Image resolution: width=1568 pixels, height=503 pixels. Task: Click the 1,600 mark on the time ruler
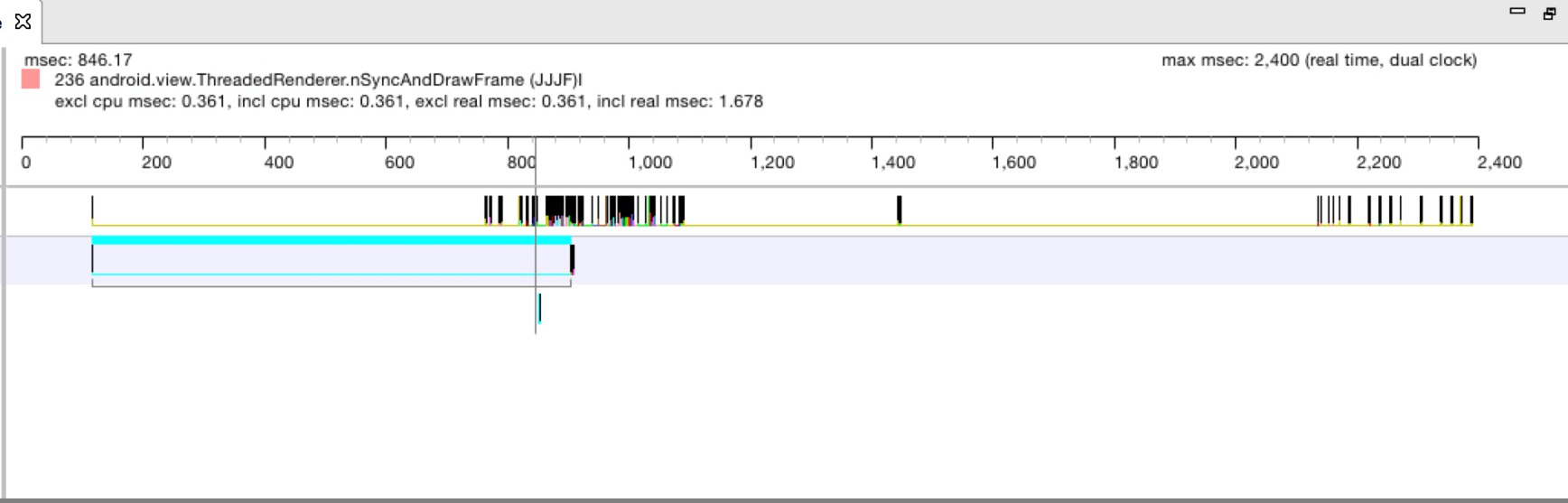pos(1014,163)
